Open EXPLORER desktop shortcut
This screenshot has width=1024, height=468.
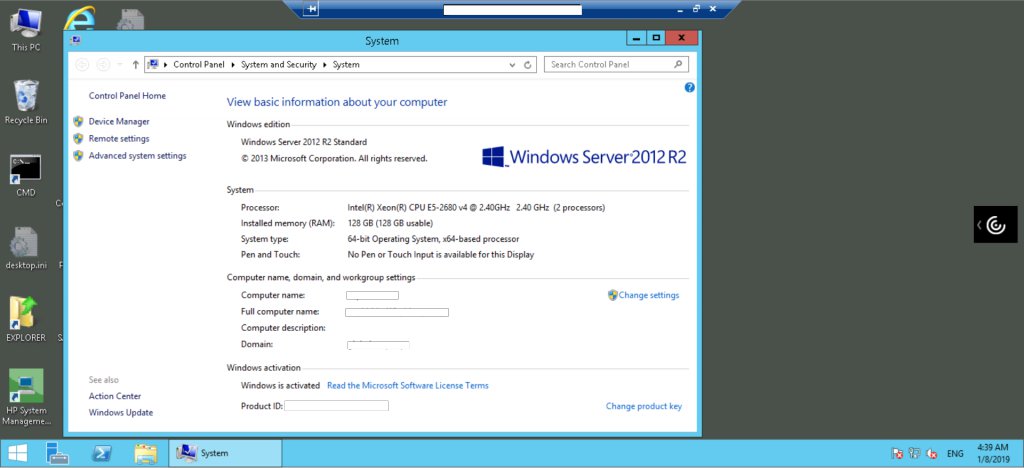coord(25,320)
